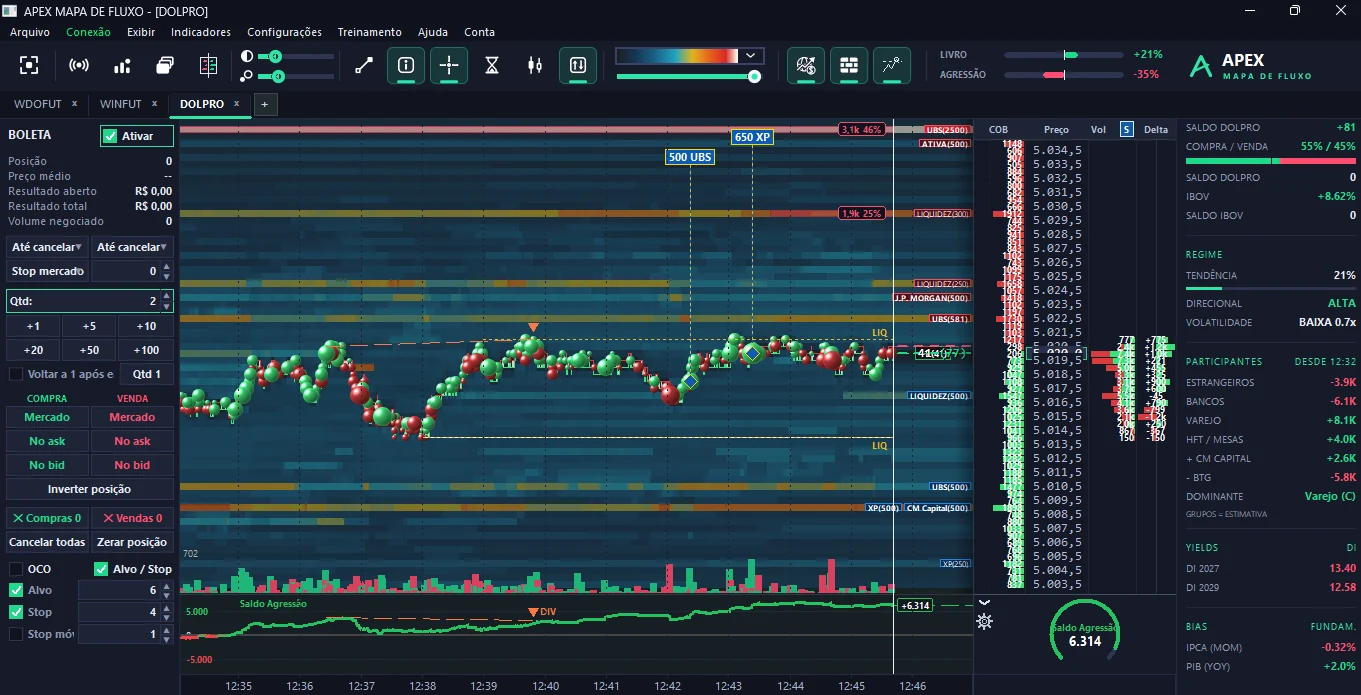Toggle the Ativar checkbox in Boleta
This screenshot has height=695, width=1361.
coord(110,136)
